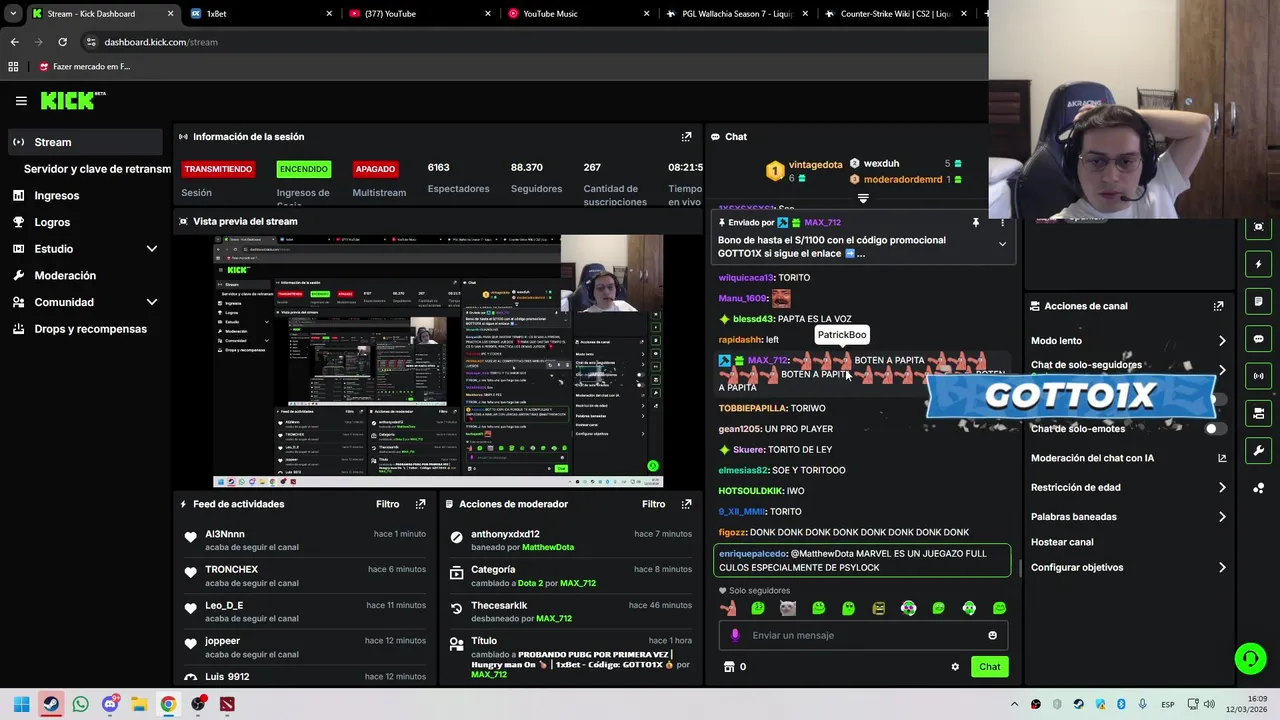This screenshot has width=1280, height=720.
Task: Select the grey cat emote in quick emotes
Action: [788, 608]
